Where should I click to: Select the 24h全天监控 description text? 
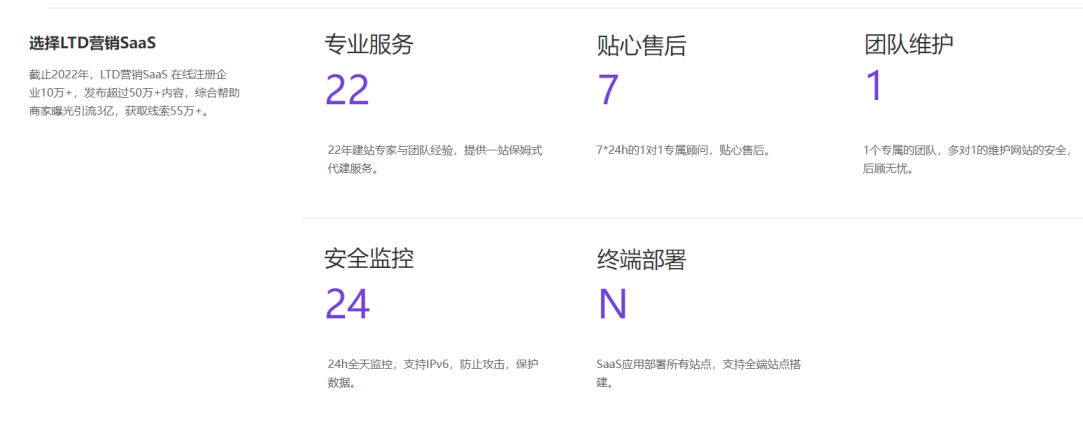coord(432,372)
